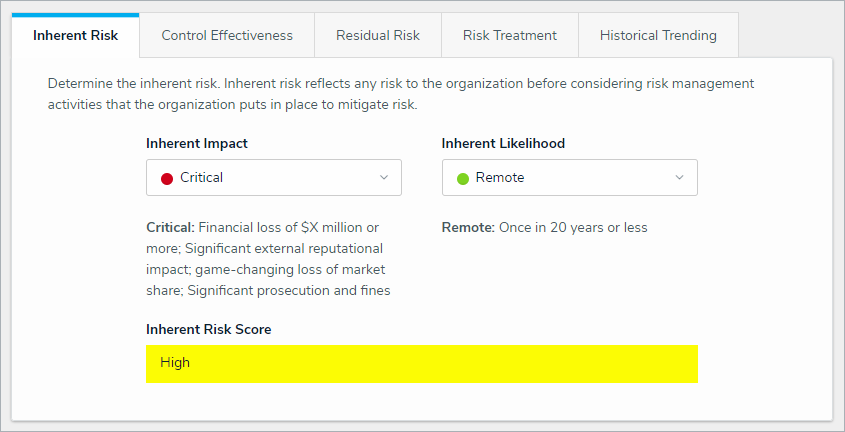
Task: Open the Inherent Likelihood dropdown showing Remote
Action: tap(569, 178)
